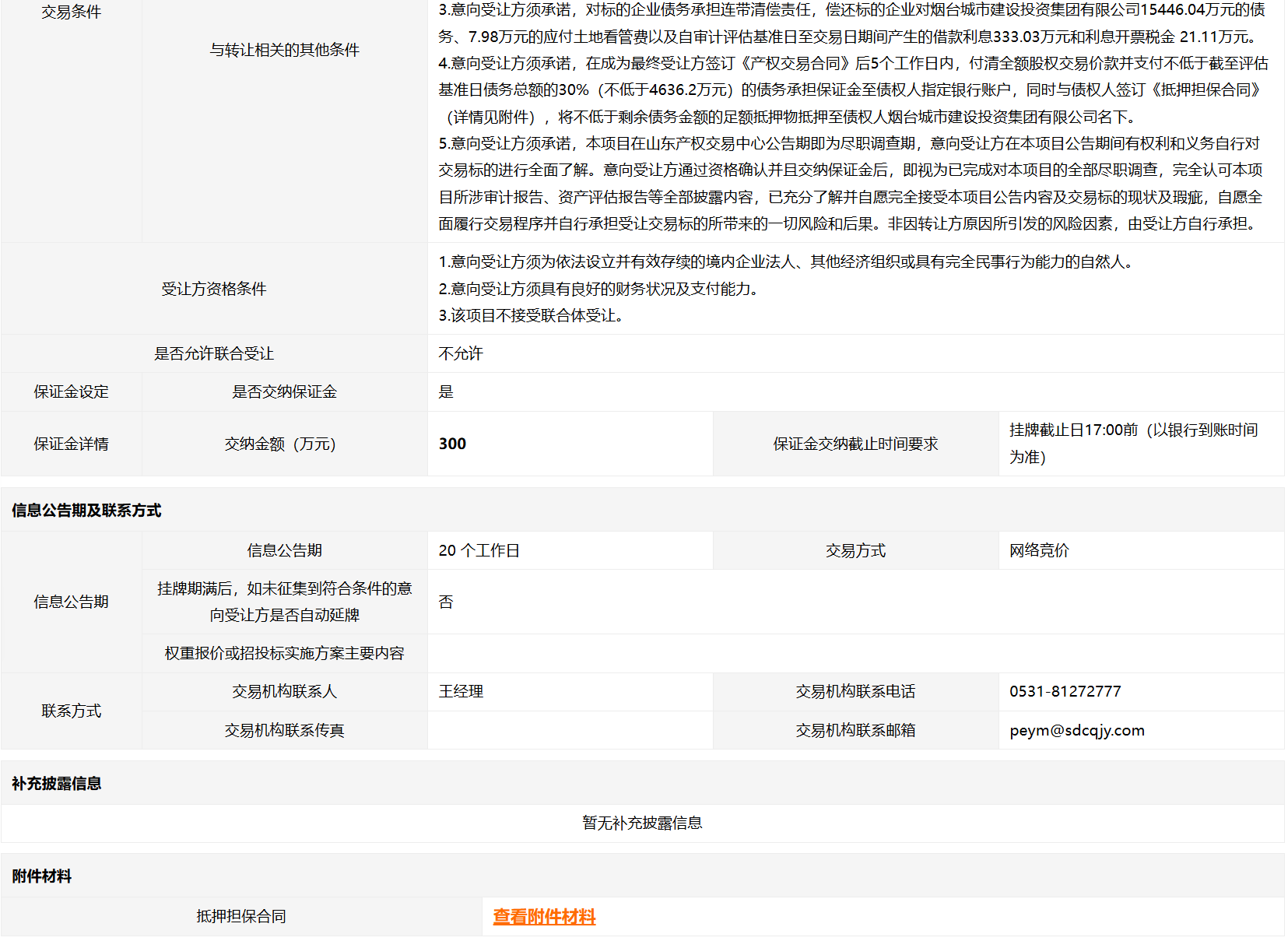Open the 查看附件材料 attachment link
1288x941 pixels.
pyautogui.click(x=544, y=917)
